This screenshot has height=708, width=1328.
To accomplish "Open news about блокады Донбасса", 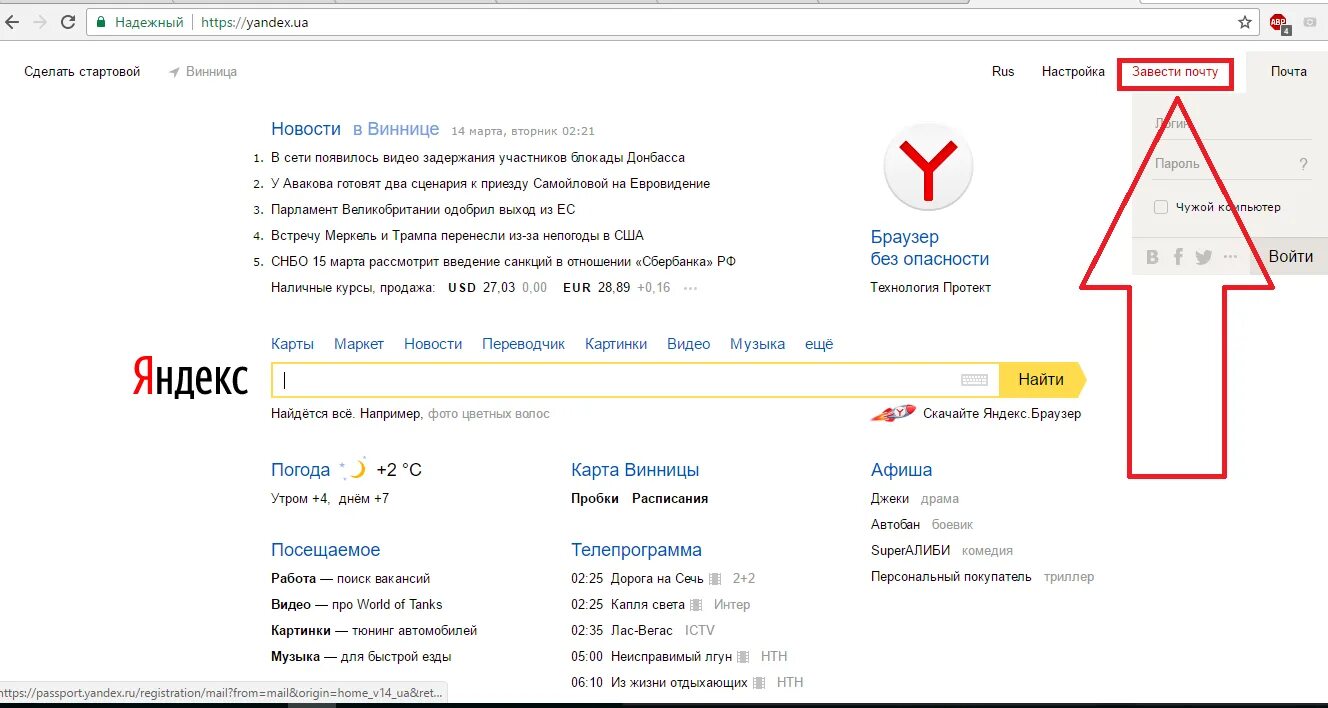I will tap(478, 158).
